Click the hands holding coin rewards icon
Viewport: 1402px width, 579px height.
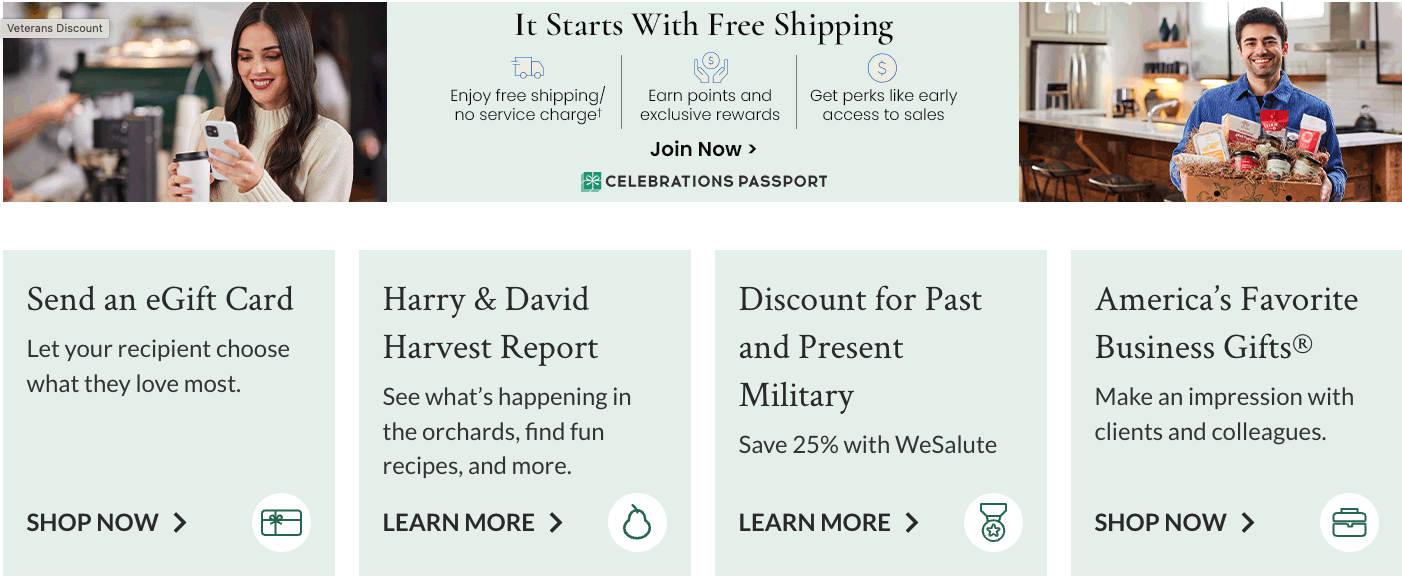point(710,68)
